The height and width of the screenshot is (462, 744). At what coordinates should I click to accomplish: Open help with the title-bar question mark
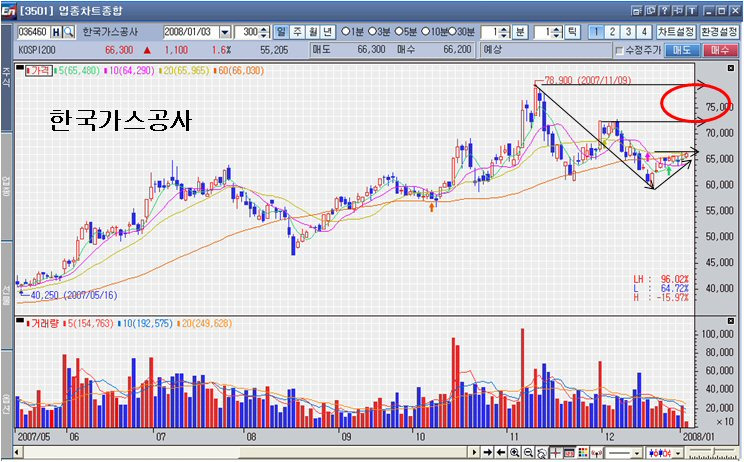[664, 10]
